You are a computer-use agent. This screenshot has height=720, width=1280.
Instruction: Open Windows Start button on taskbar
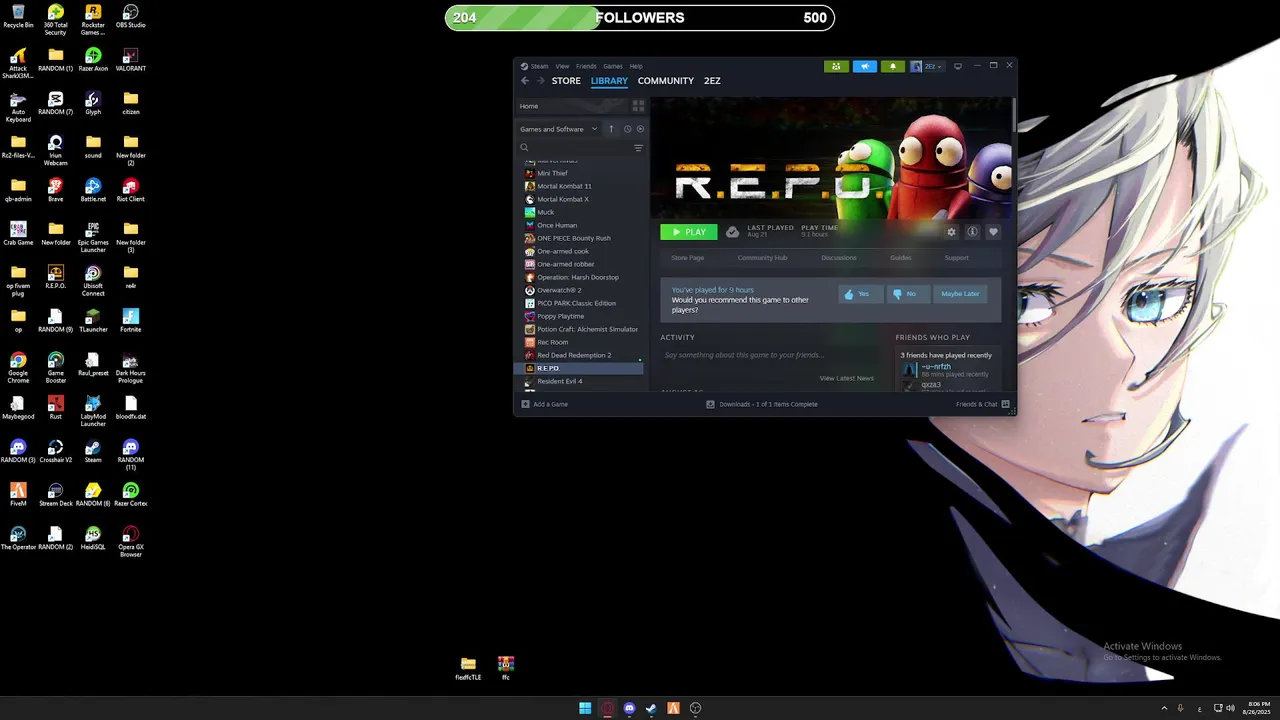pyautogui.click(x=585, y=709)
